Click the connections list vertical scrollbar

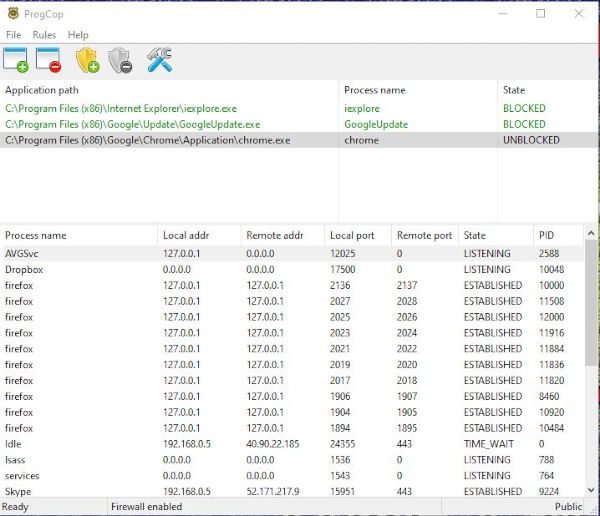[592, 320]
